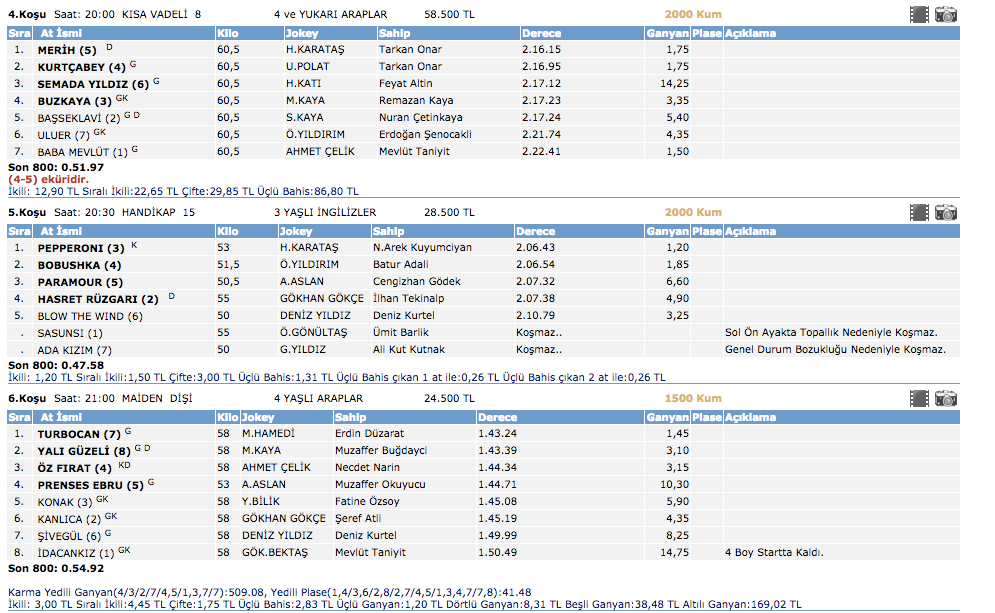The width and height of the screenshot is (995, 613).
Task: Open owner Feyat Altin's page
Action: coord(406,84)
